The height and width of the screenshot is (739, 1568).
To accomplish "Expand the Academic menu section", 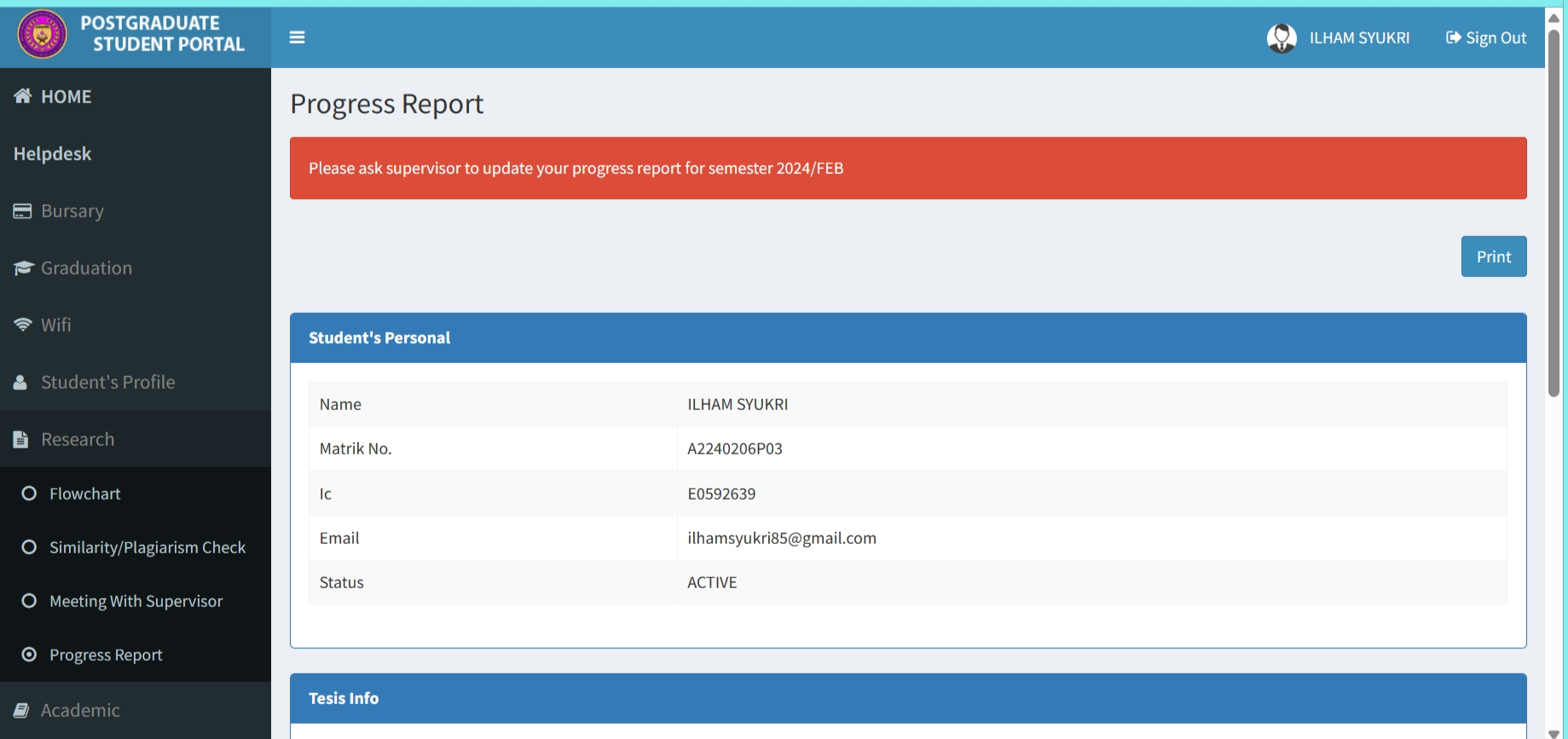I will point(80,710).
